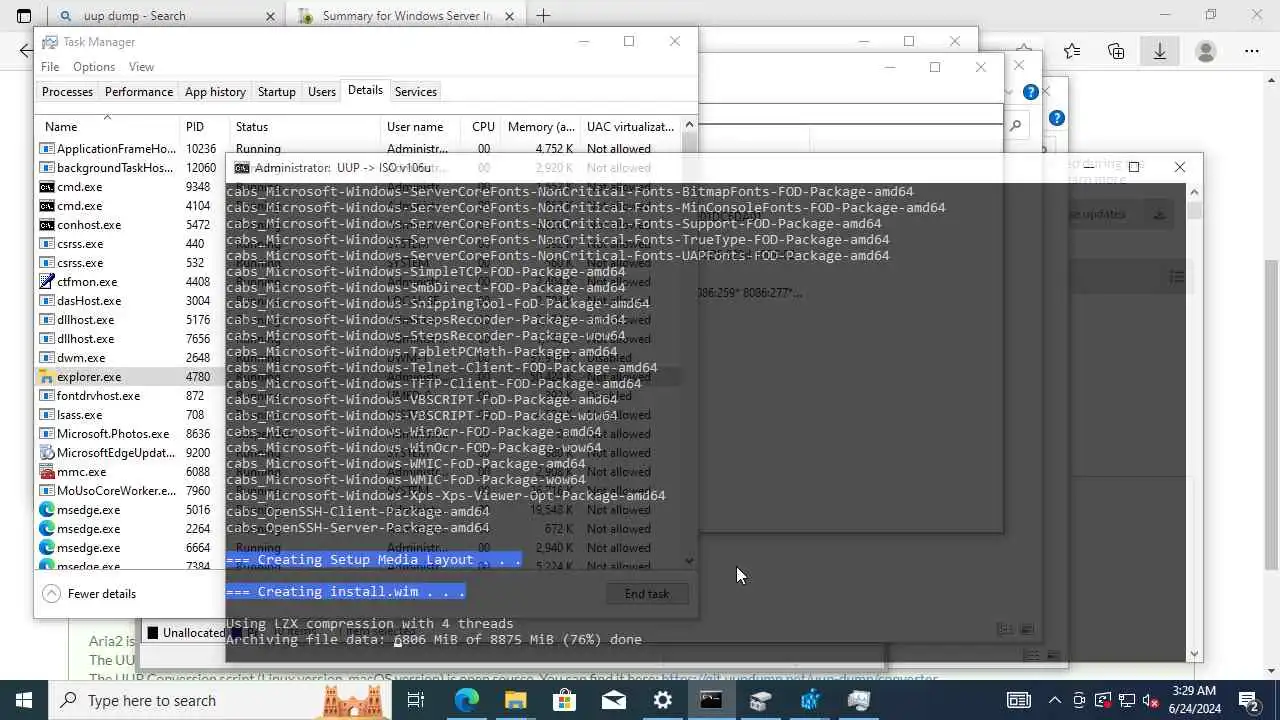The image size is (1280, 720).
Task: Select dasHost.exe process
Action: pyautogui.click(x=130, y=301)
